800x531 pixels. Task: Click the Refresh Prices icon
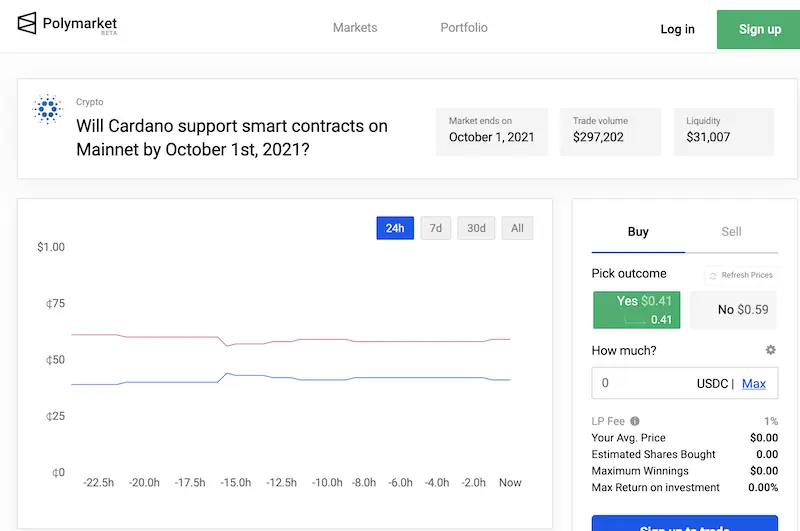(x=713, y=275)
